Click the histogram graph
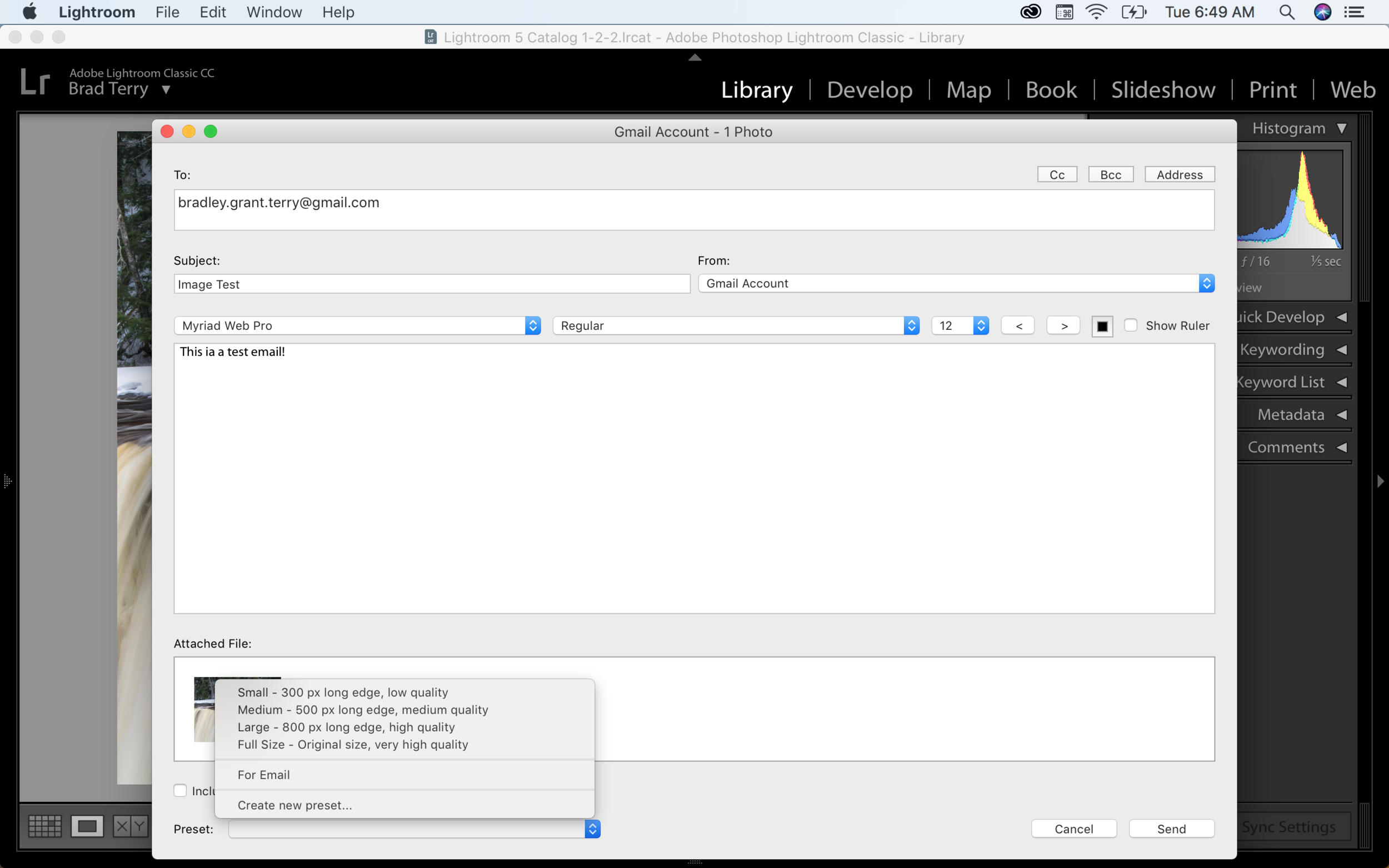The height and width of the screenshot is (868, 1389). tap(1290, 200)
